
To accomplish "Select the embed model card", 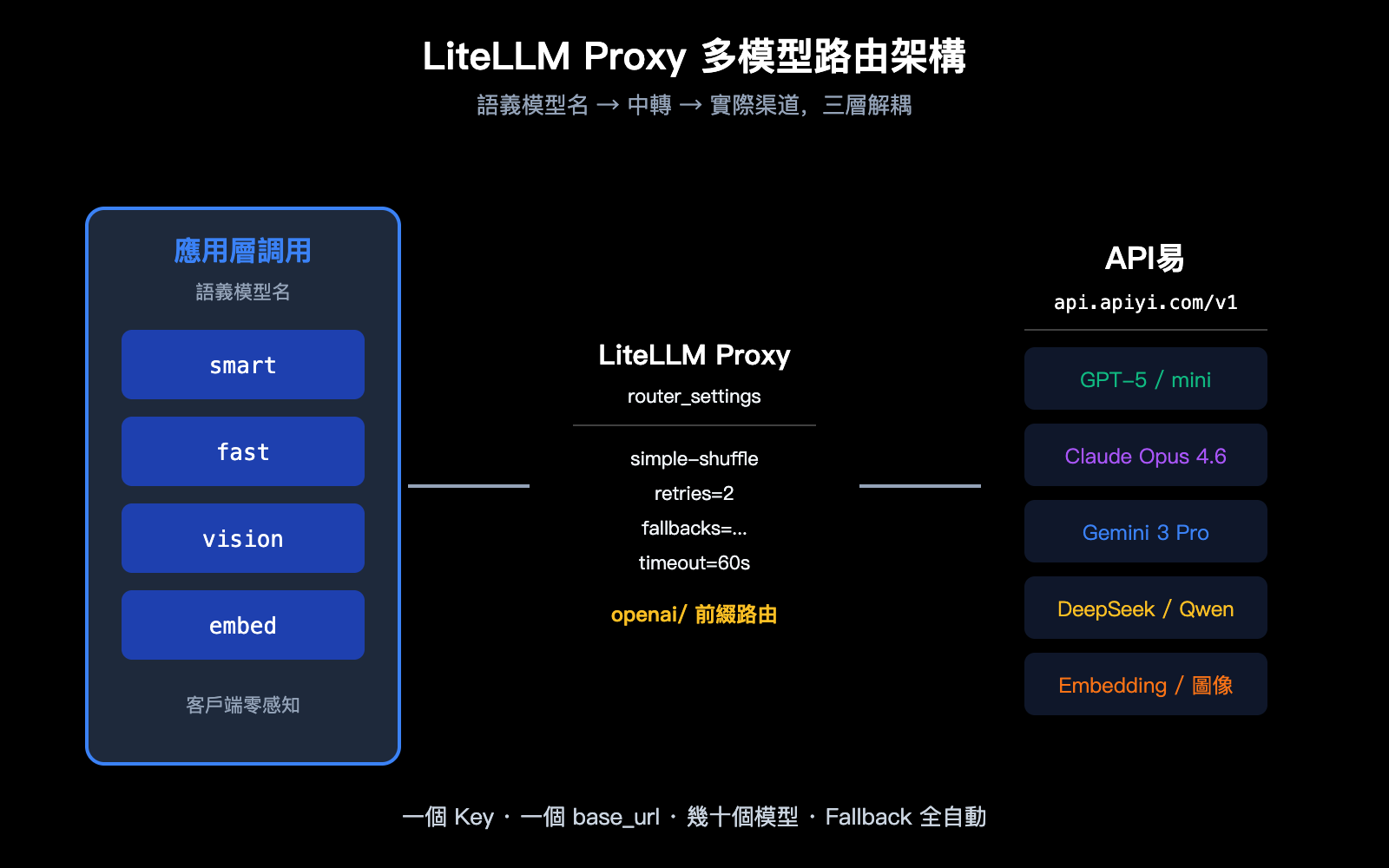I will [242, 624].
